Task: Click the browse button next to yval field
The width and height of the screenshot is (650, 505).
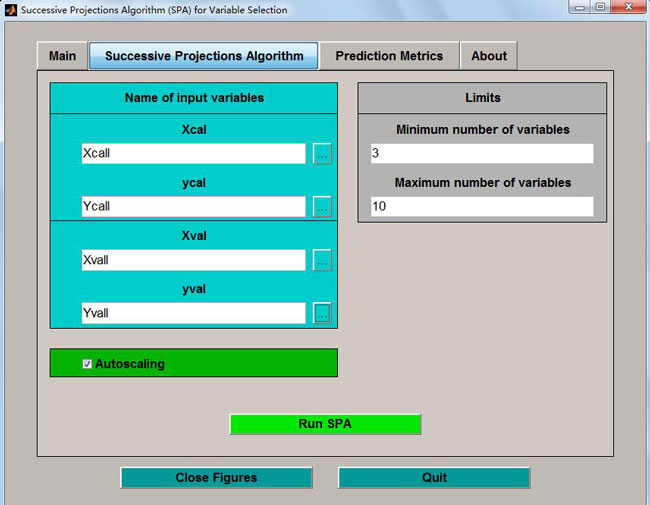Action: [322, 313]
